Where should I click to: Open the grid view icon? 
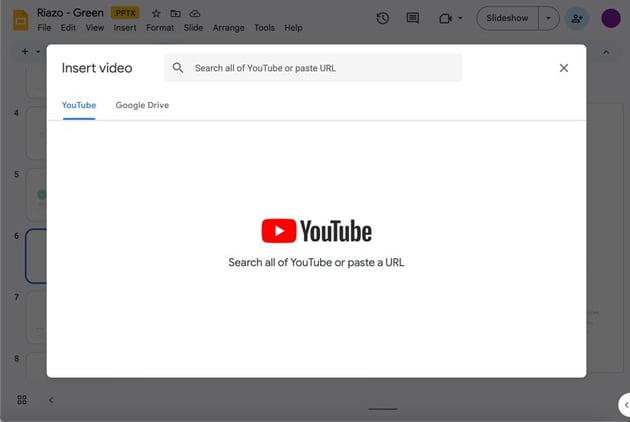point(22,400)
